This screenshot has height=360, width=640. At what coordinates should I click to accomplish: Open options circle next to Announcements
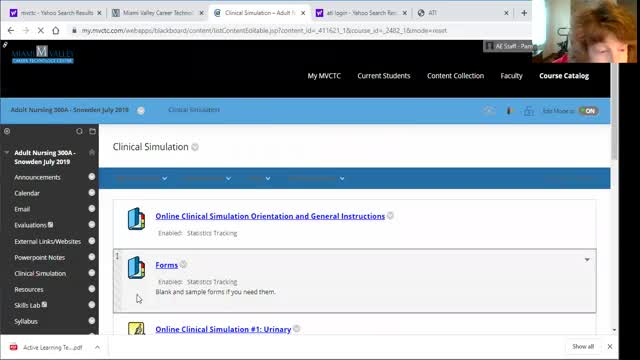92,177
